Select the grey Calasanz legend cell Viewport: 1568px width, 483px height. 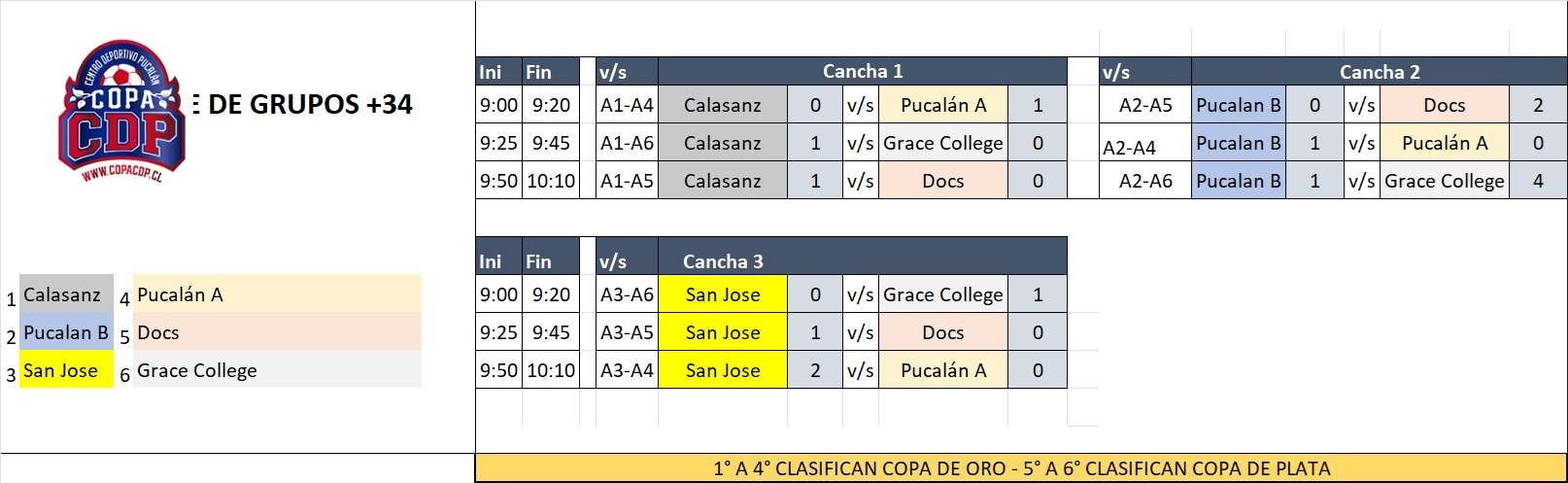(66, 294)
